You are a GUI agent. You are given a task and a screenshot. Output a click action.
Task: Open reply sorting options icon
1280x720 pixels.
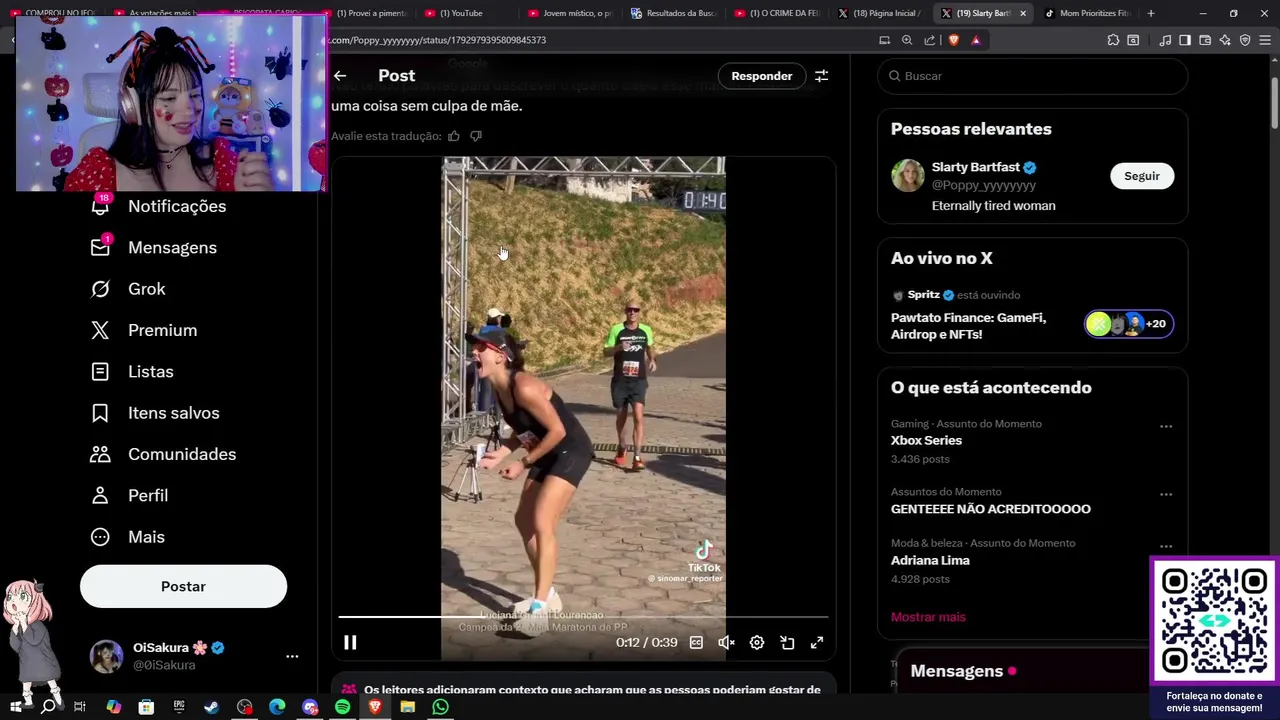[821, 76]
